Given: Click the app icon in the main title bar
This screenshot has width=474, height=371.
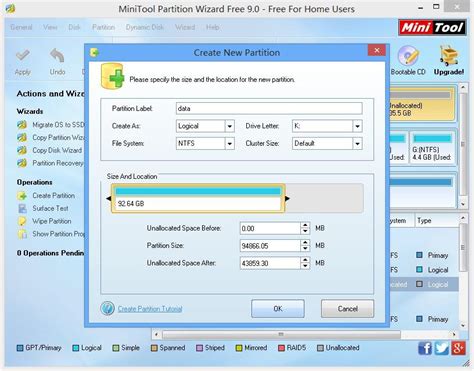Looking at the screenshot, I should coord(10,8).
